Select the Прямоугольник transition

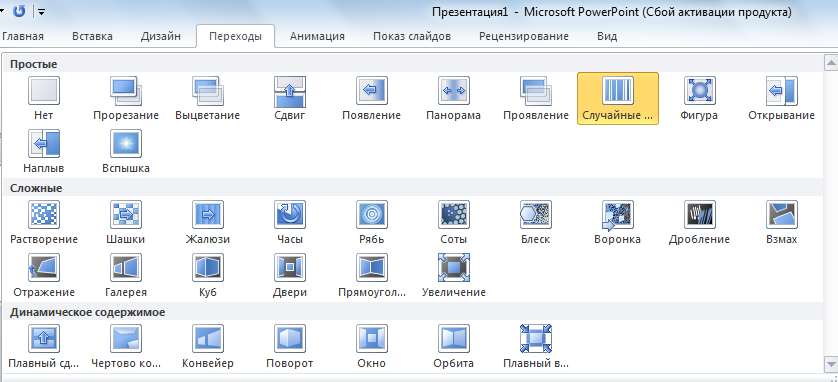click(x=371, y=276)
